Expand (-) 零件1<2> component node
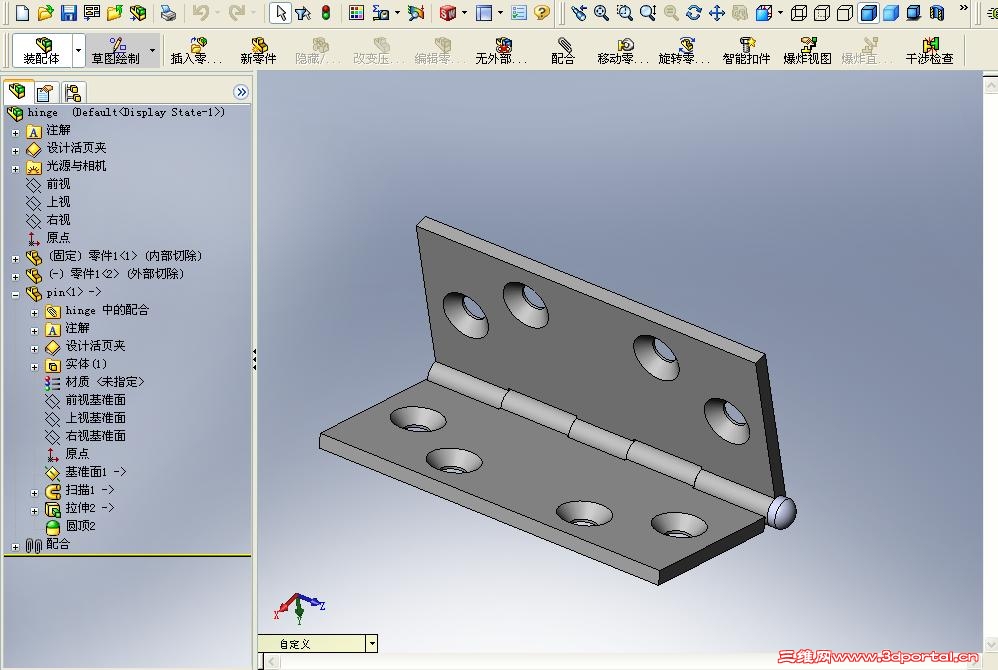Screen dimensions: 998x670 coord(15,277)
